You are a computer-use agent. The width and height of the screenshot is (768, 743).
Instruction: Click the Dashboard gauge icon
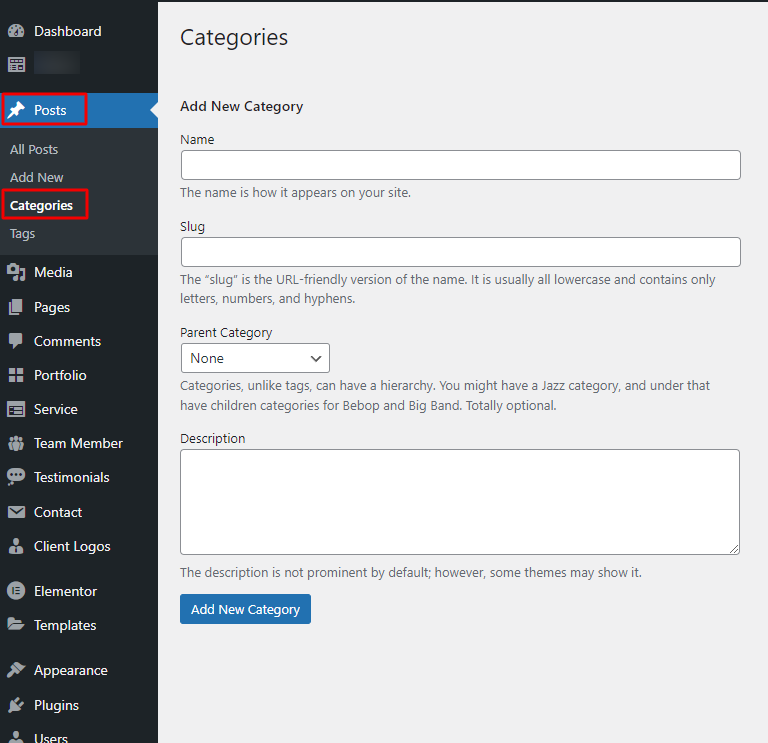tap(16, 31)
